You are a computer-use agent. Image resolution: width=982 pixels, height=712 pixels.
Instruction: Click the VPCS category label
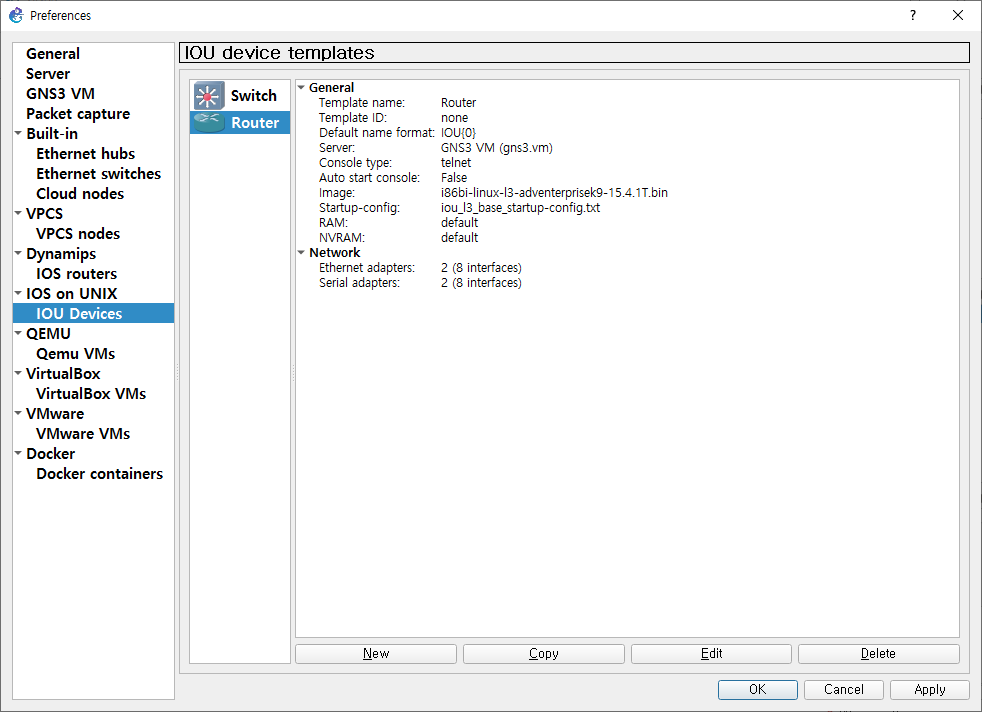pos(44,214)
